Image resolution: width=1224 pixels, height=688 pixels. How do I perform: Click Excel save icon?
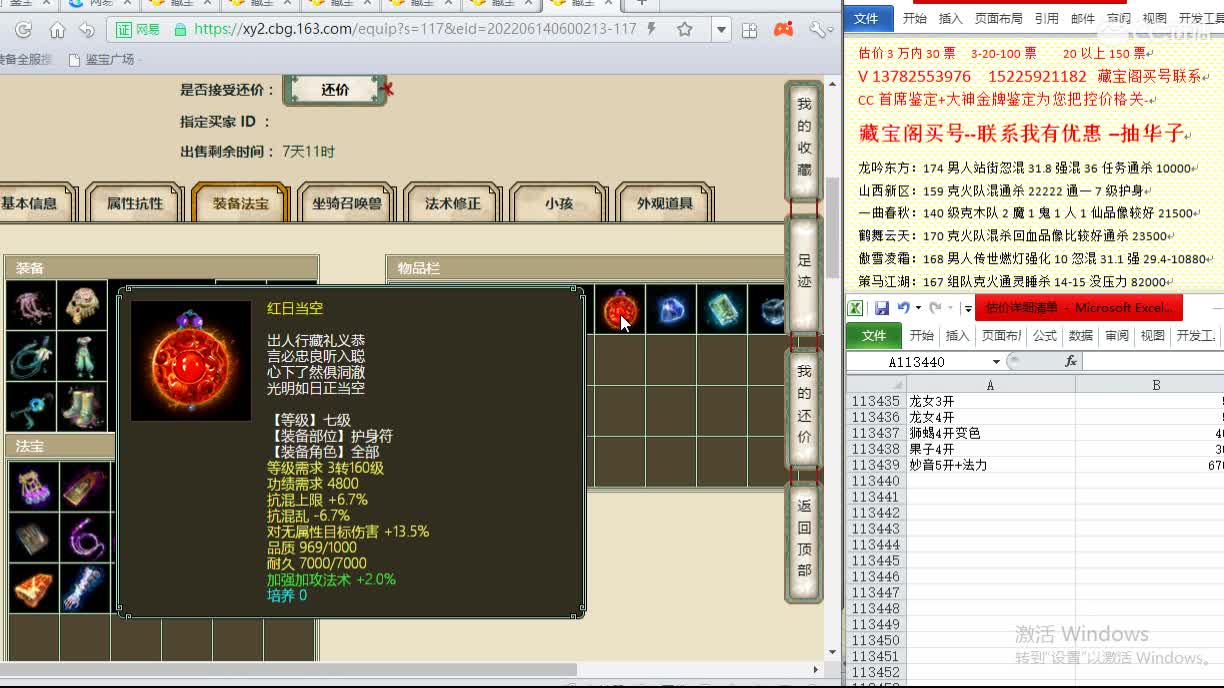click(x=882, y=308)
